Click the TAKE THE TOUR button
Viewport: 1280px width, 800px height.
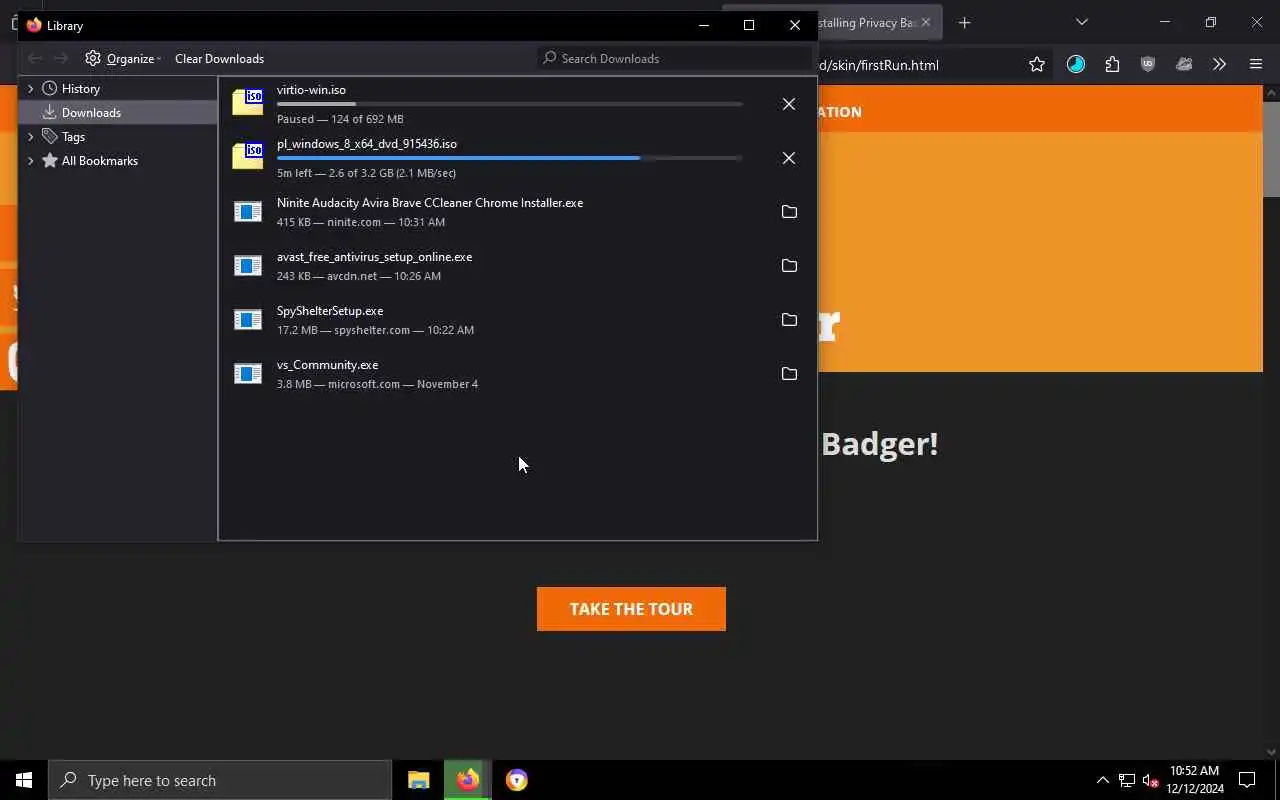[x=631, y=609]
